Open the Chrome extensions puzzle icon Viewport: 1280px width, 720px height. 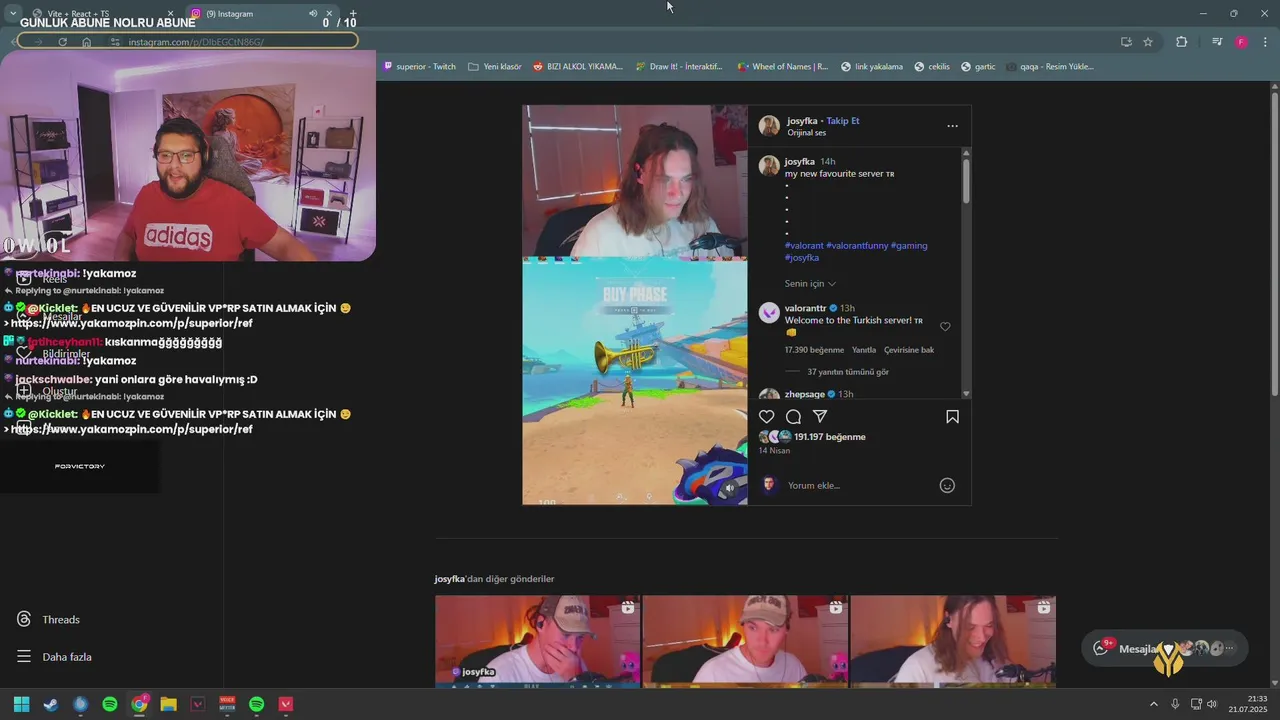pyautogui.click(x=1182, y=42)
